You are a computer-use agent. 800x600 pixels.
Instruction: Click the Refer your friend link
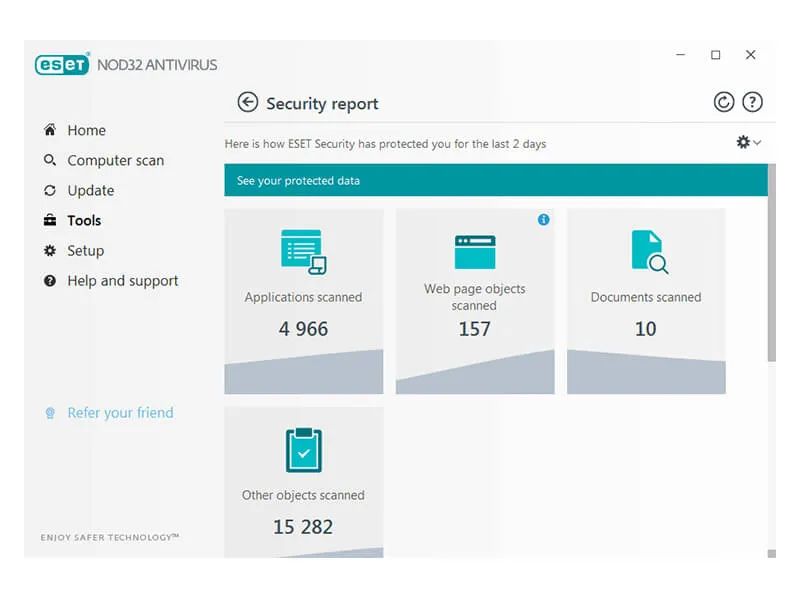click(x=120, y=412)
